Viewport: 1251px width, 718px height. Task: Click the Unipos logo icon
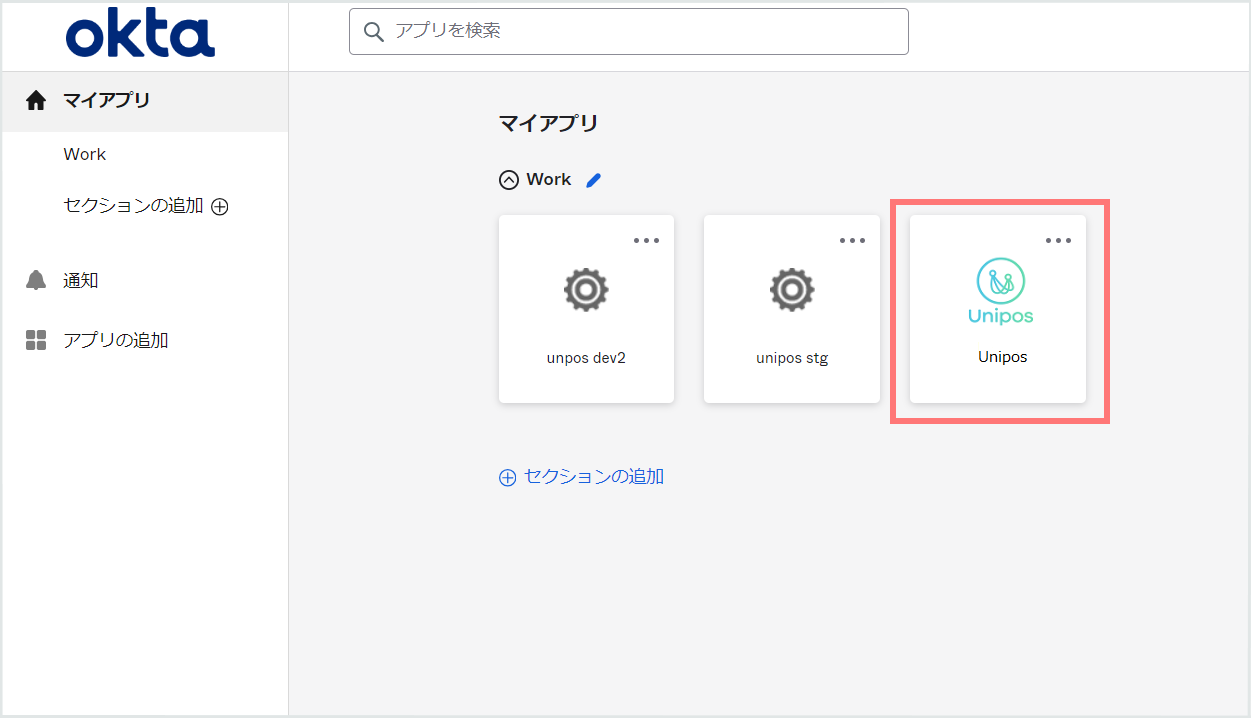click(1001, 291)
